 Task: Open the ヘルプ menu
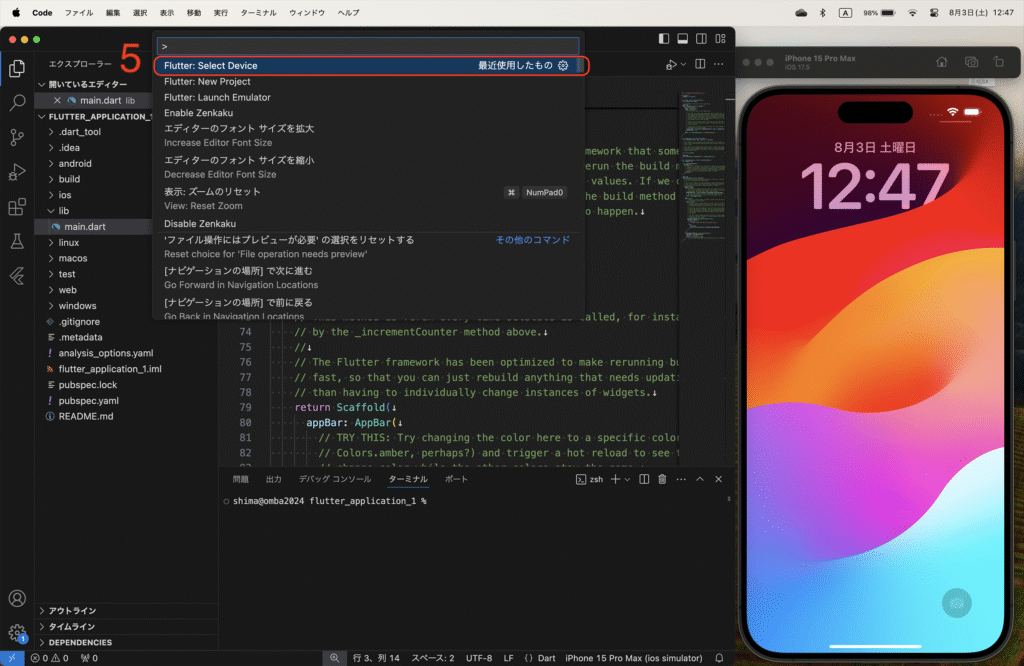coord(348,12)
